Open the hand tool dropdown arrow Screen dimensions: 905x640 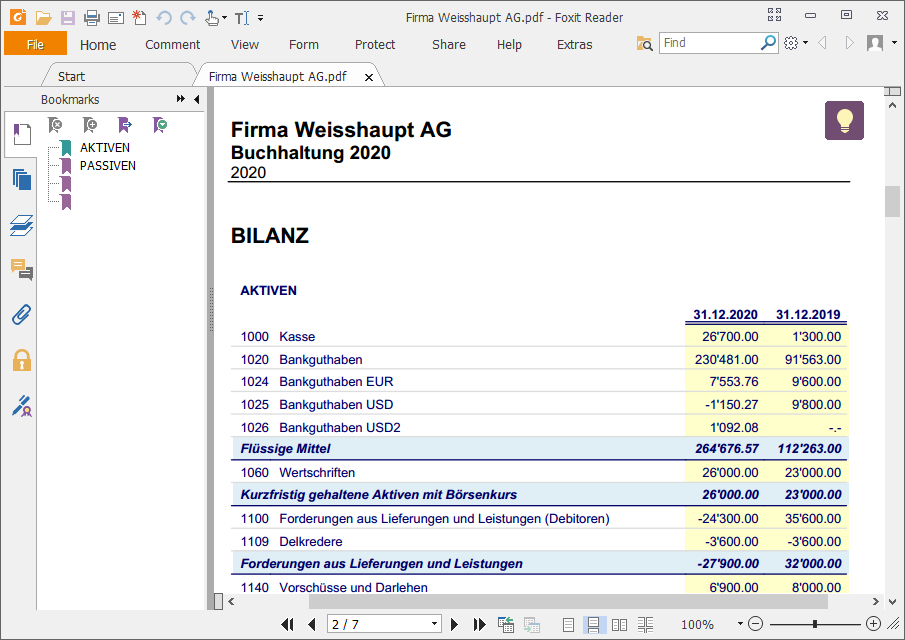(225, 18)
